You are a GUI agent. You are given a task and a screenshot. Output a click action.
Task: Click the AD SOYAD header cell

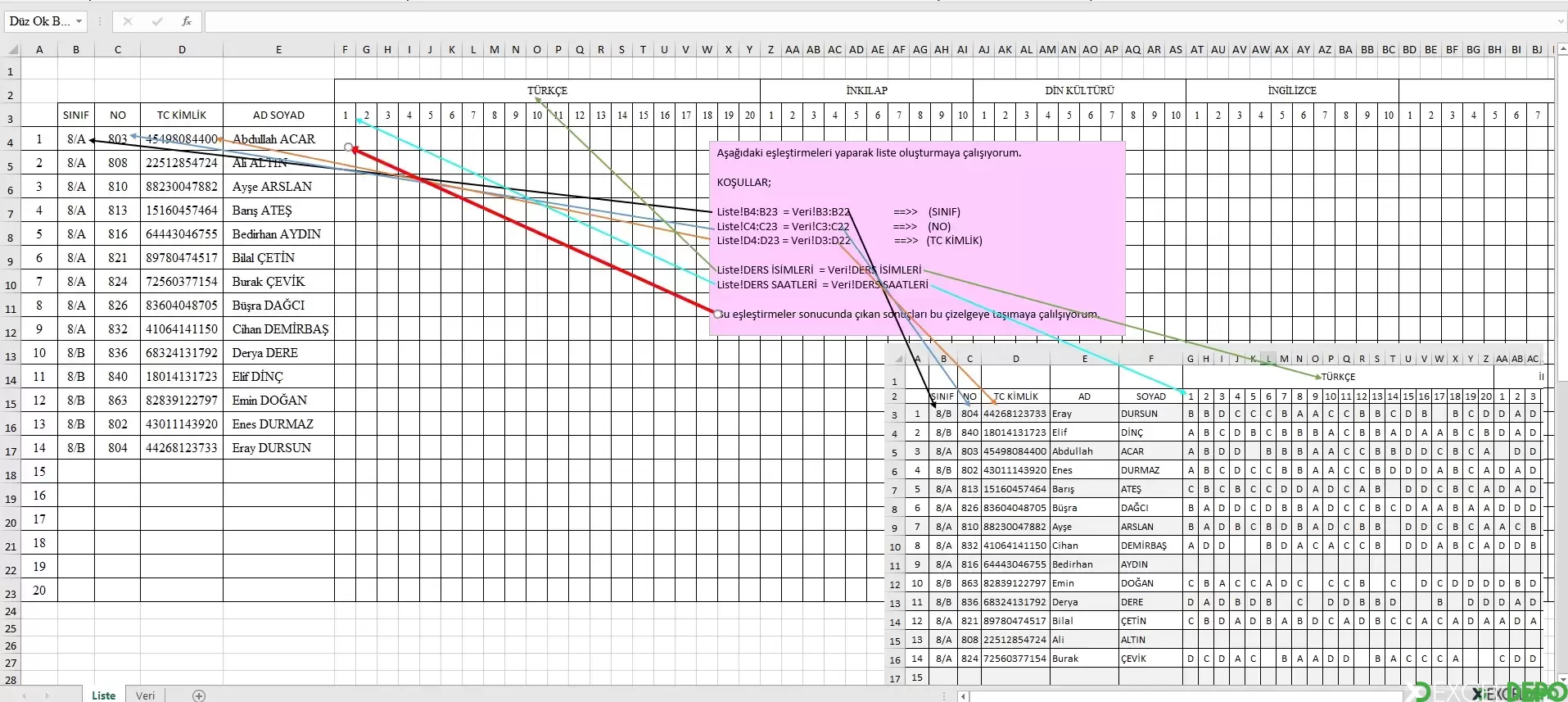[278, 115]
